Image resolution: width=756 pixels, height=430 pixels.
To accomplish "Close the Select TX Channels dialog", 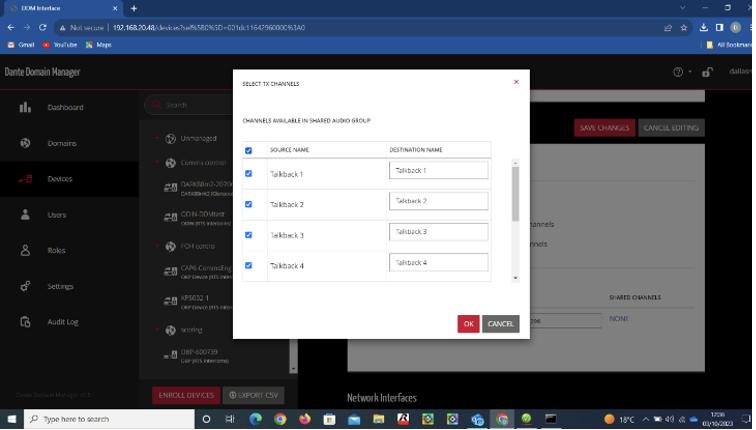I will pyautogui.click(x=516, y=82).
